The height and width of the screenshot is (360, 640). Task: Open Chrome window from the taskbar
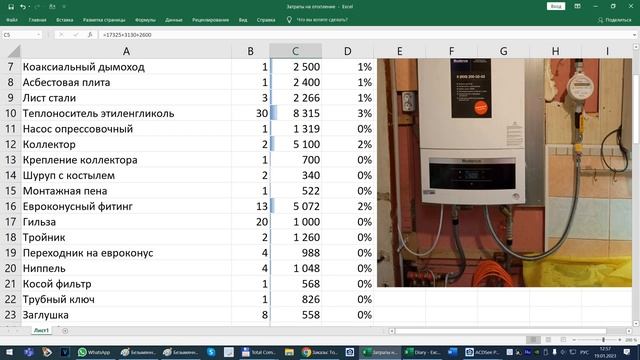pos(320,352)
